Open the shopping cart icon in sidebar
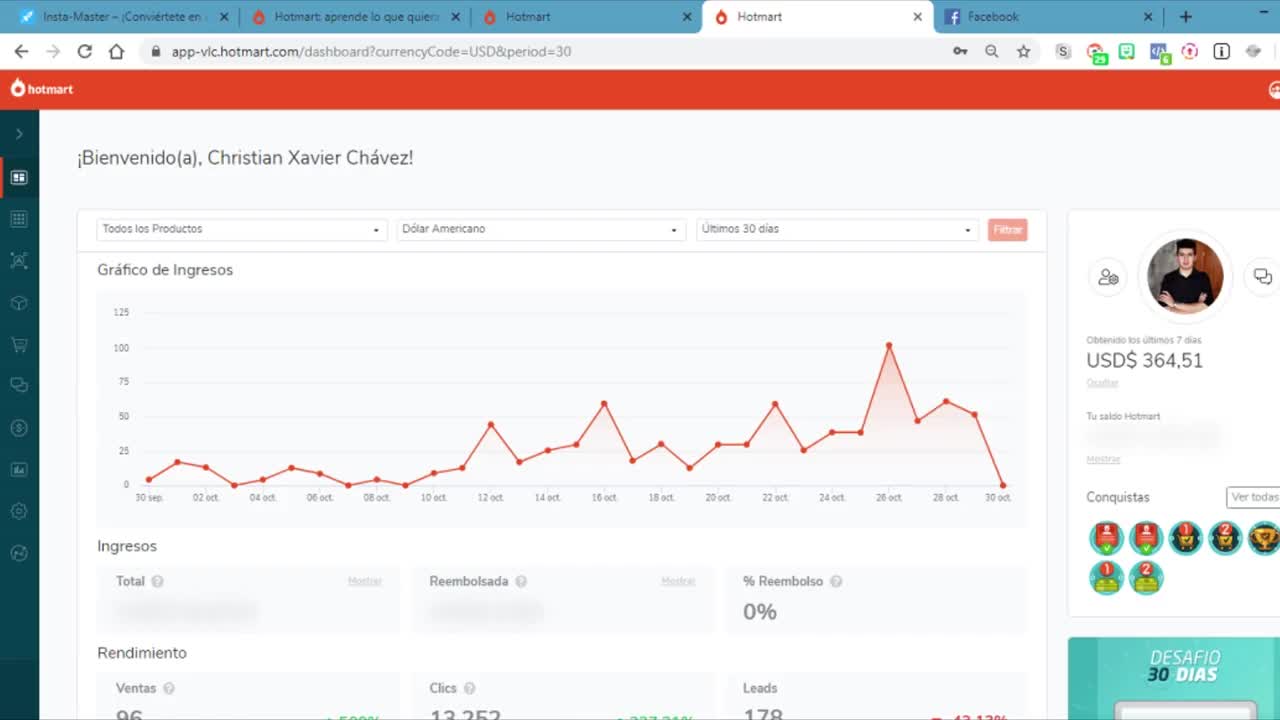The image size is (1280, 720). click(x=19, y=344)
